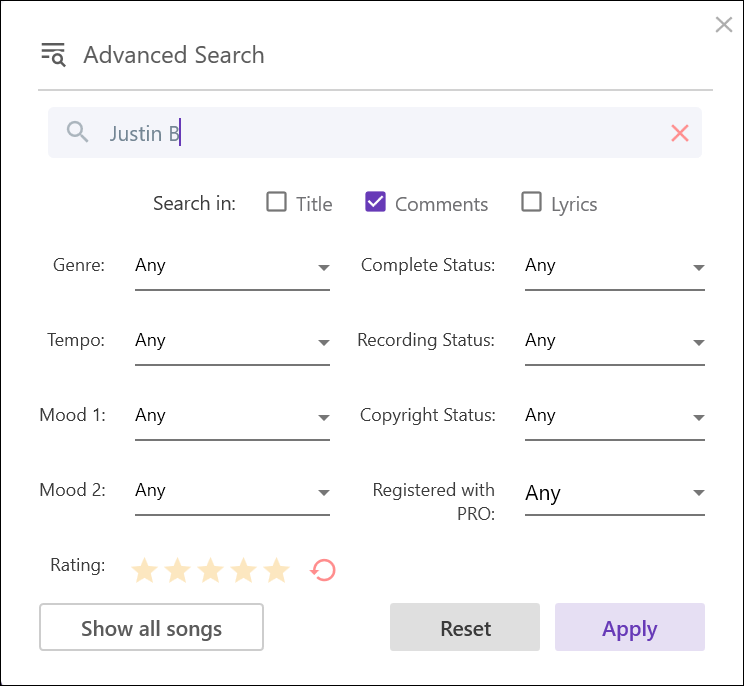This screenshot has width=744, height=686.
Task: Open the Genre dropdown
Action: pyautogui.click(x=232, y=267)
